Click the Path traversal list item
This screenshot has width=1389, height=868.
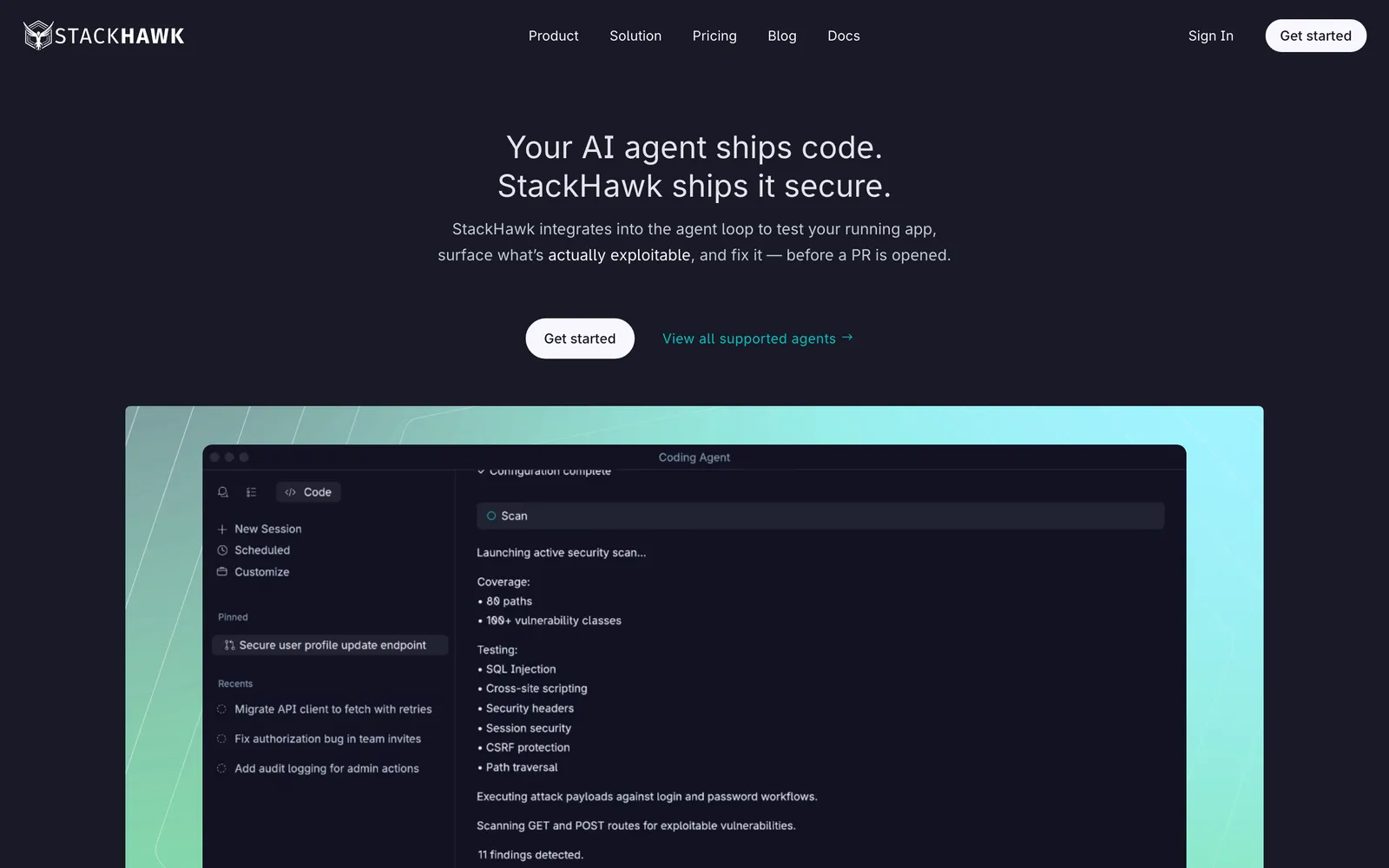point(517,767)
